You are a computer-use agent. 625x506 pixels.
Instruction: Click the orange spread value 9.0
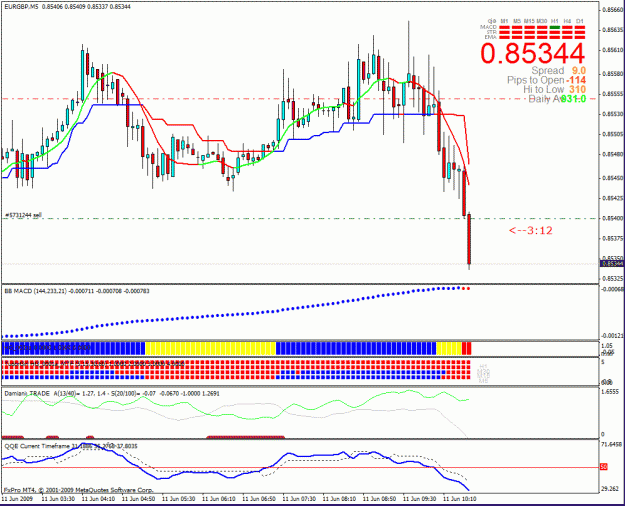579,71
